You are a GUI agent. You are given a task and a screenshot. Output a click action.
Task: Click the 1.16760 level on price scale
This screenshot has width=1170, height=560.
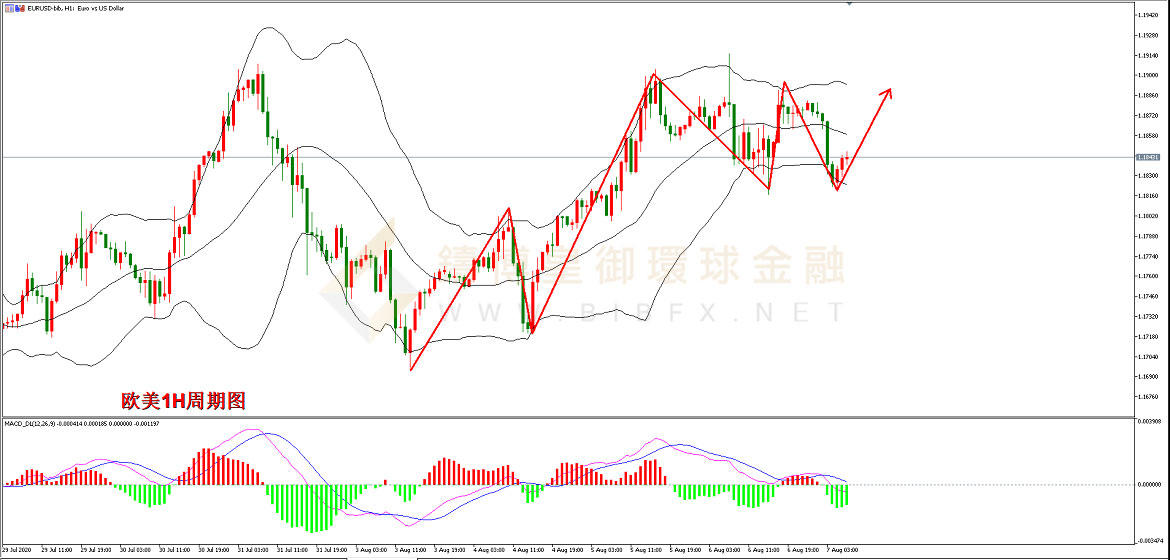(1147, 397)
